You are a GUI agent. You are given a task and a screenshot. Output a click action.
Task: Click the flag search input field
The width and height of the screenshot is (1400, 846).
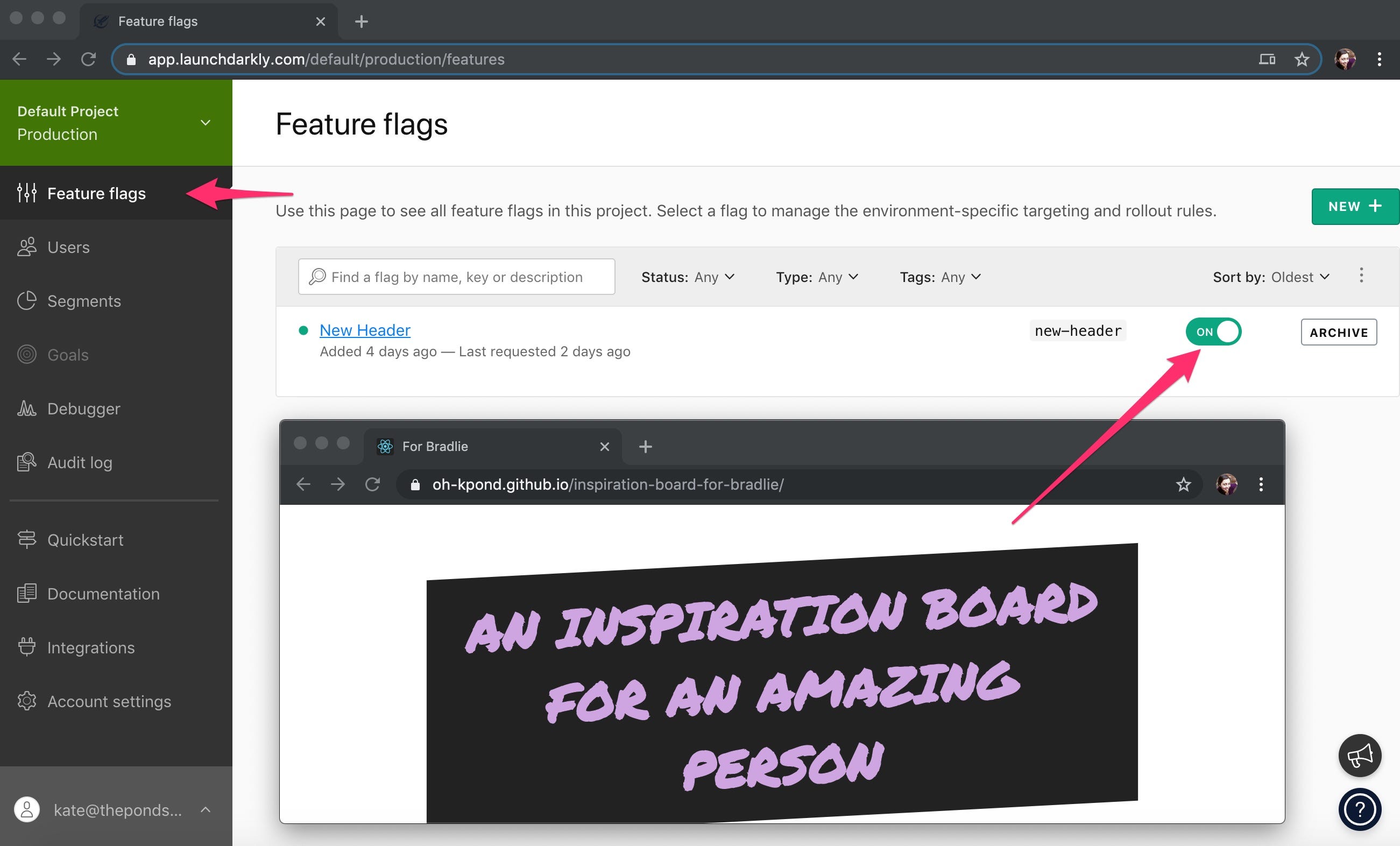tap(456, 277)
